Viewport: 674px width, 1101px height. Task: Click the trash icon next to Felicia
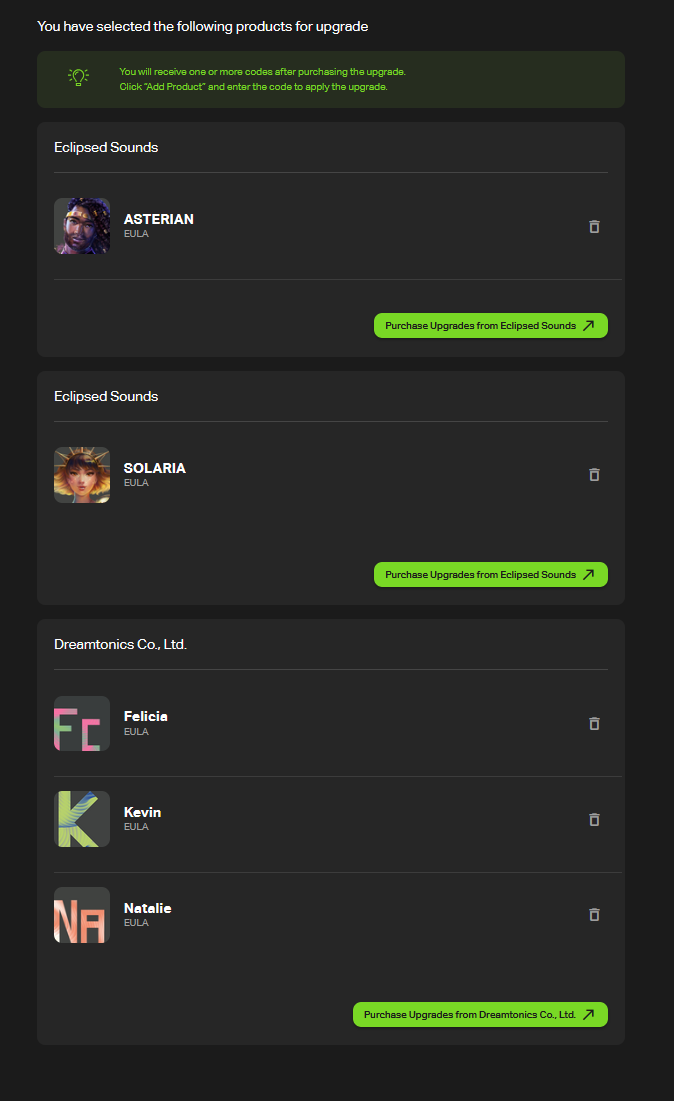[x=594, y=723]
